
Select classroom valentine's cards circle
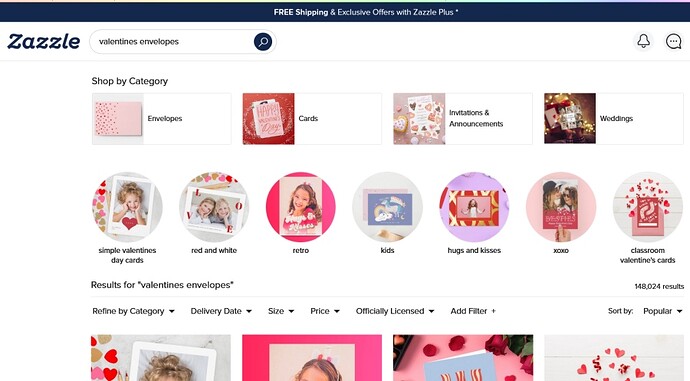[648, 207]
